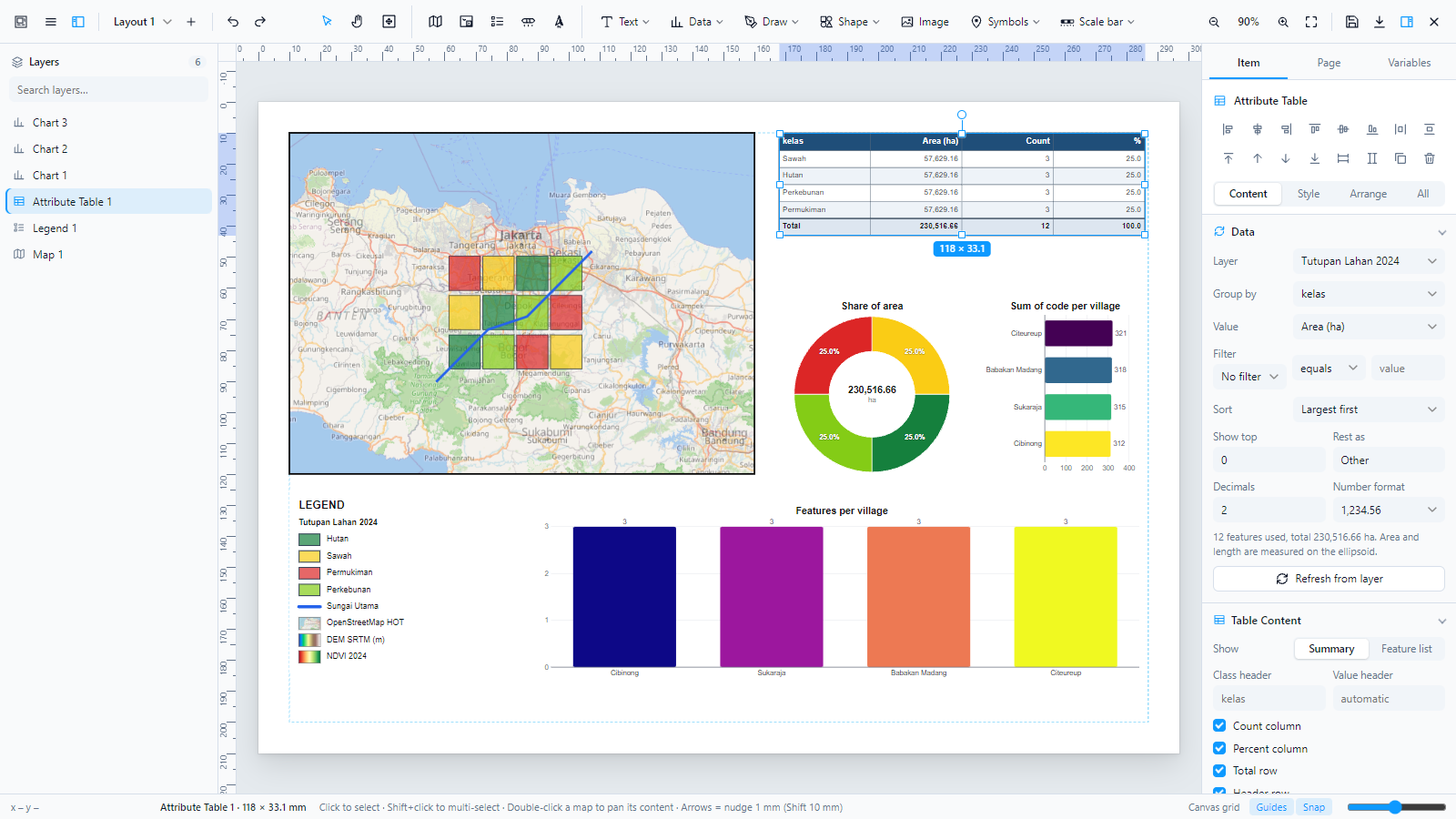This screenshot has height=819, width=1456.
Task: Open the Group by dropdown showing kelas
Action: click(x=1369, y=294)
